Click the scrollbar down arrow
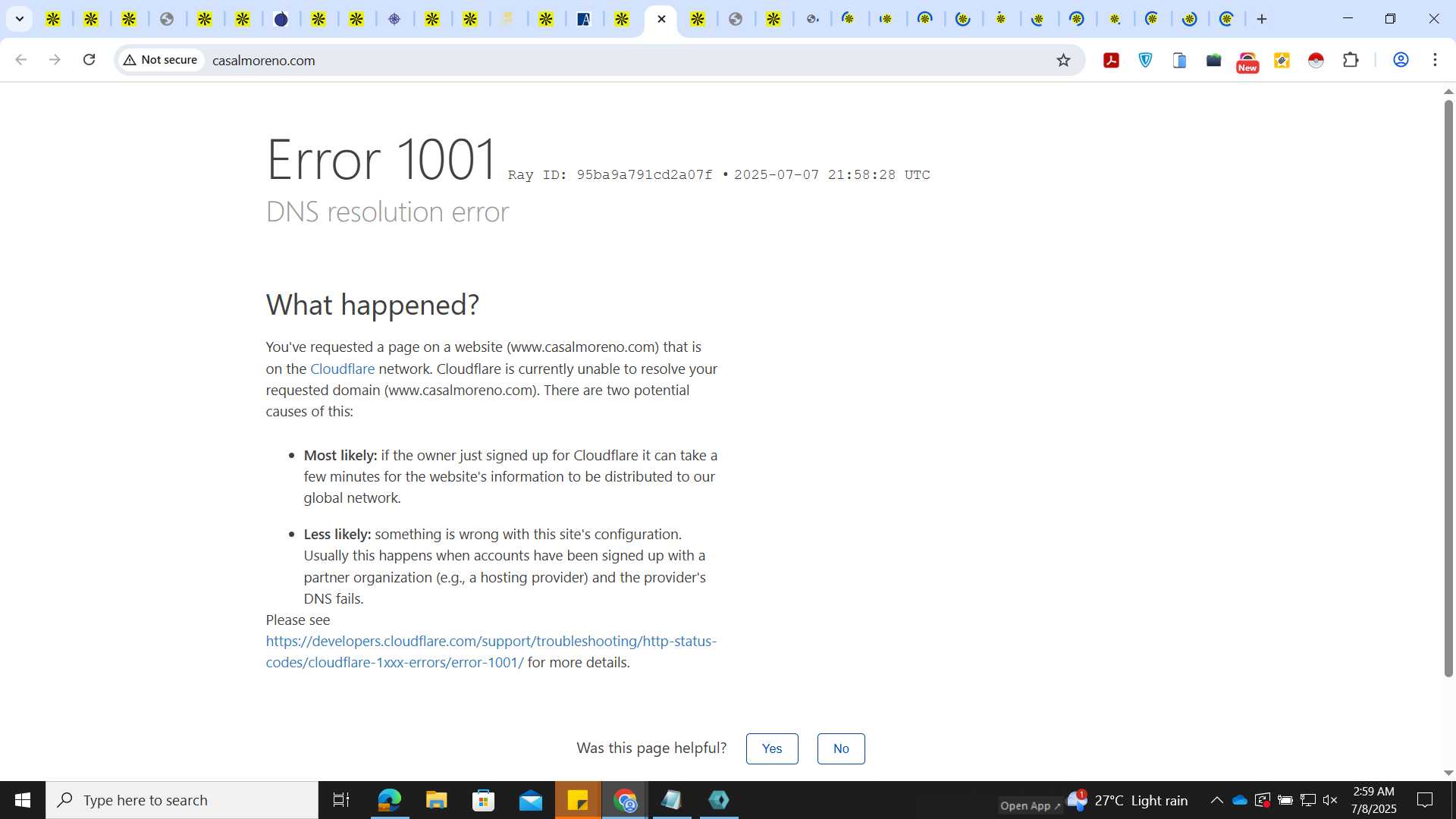Viewport: 1456px width, 819px height. 1448,773
